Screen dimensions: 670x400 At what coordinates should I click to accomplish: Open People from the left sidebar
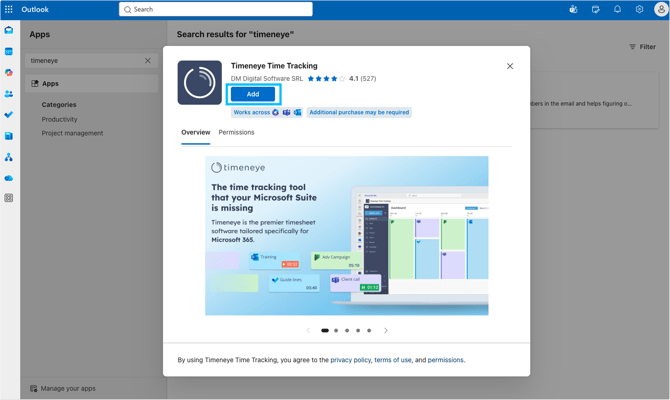point(9,94)
